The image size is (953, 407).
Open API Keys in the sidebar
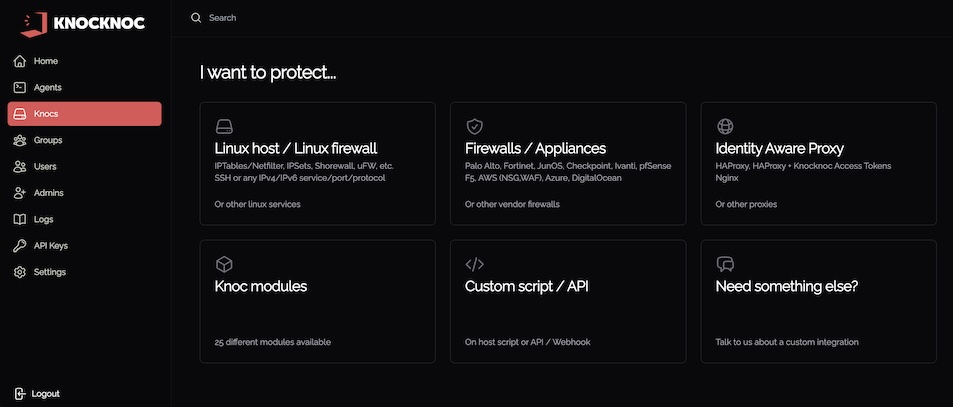click(x=50, y=245)
